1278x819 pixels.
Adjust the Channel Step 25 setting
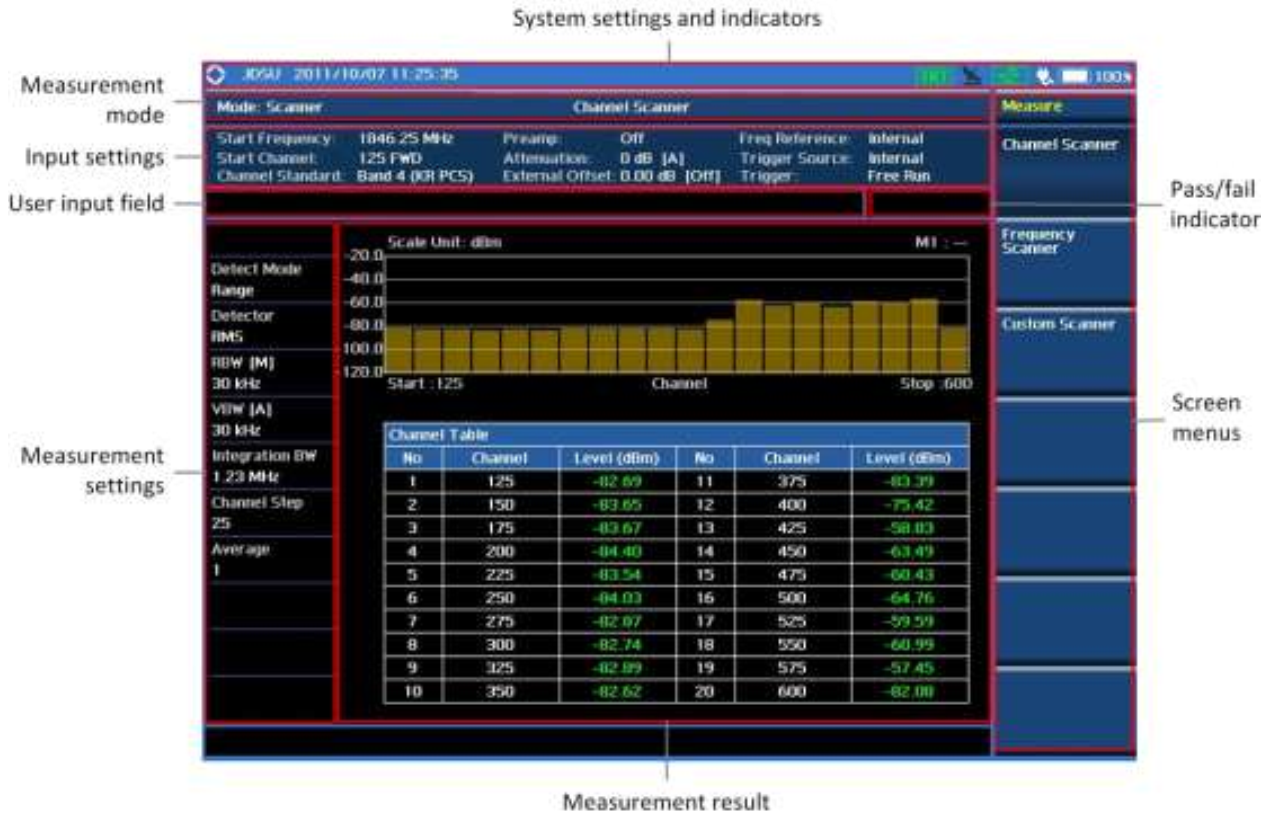pyautogui.click(x=267, y=512)
